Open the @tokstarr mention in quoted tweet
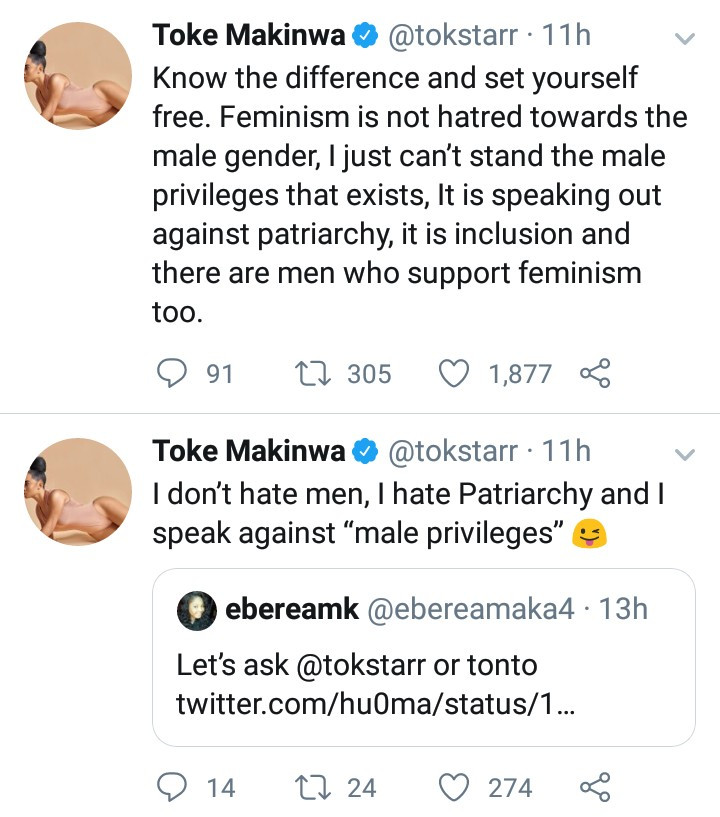The height and width of the screenshot is (817, 720). [349, 664]
